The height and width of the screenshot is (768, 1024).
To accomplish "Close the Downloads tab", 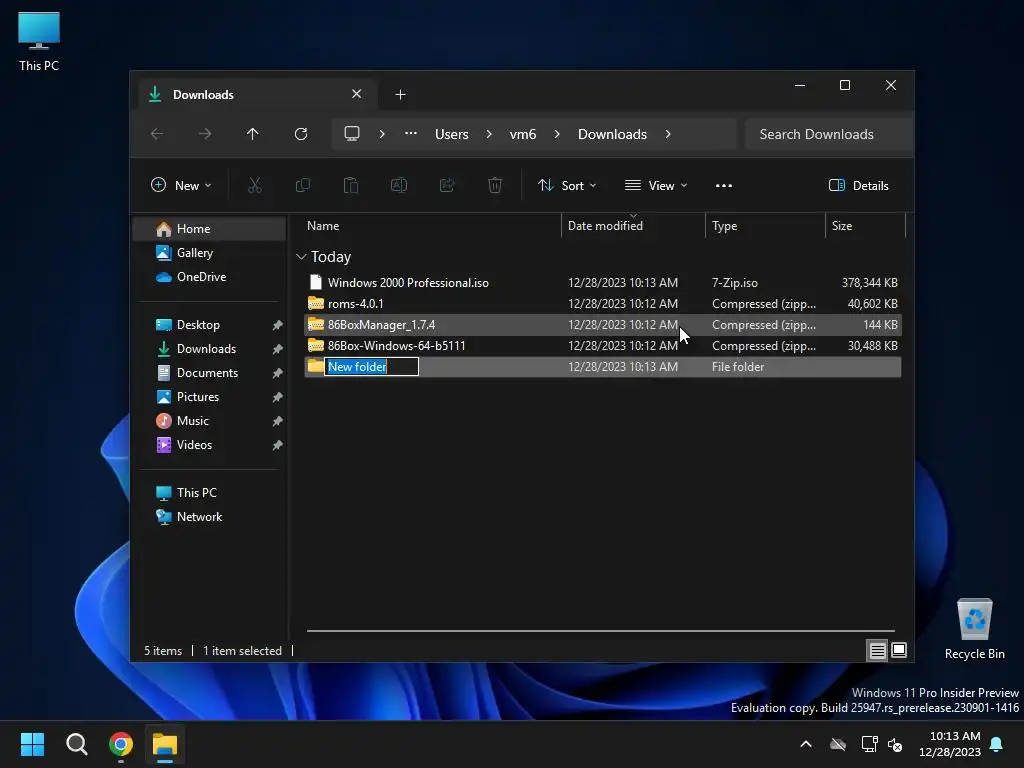I will tap(357, 94).
